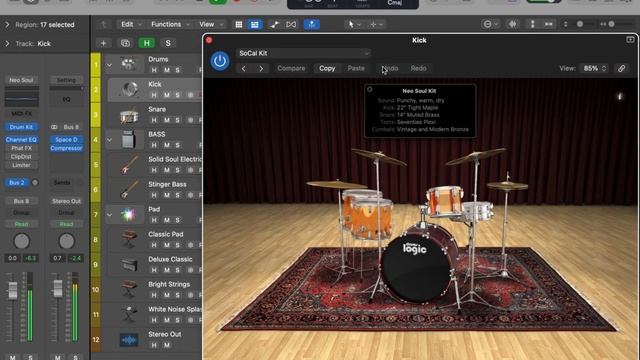Click the duplicate track icon
The image size is (640, 360).
(125, 43)
